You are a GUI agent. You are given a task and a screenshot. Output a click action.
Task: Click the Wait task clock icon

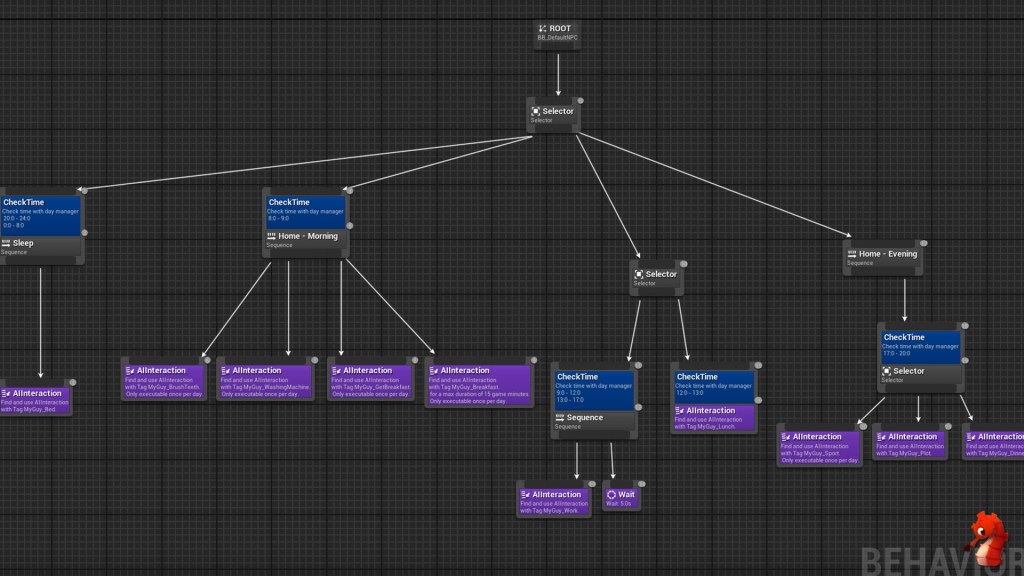(x=611, y=494)
